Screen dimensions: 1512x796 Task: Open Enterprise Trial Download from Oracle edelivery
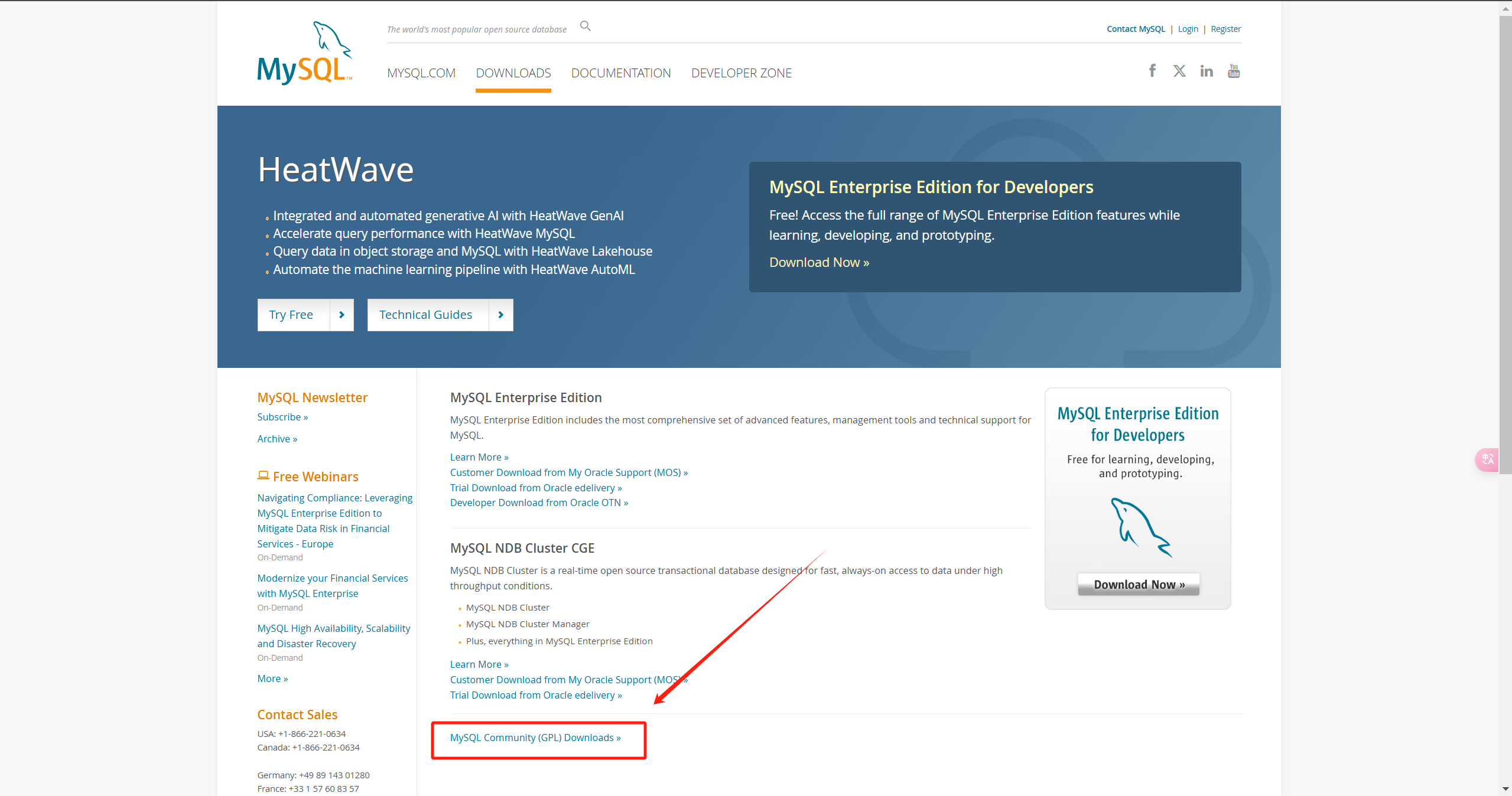[x=536, y=488]
